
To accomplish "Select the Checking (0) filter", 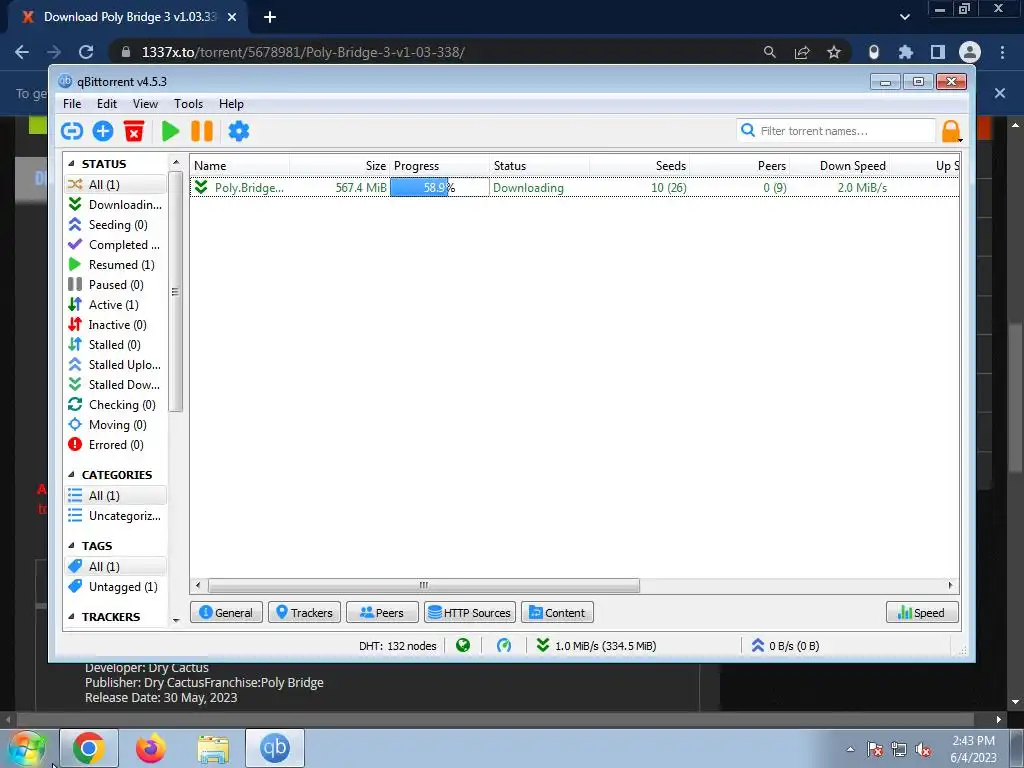I will click(x=115, y=405).
